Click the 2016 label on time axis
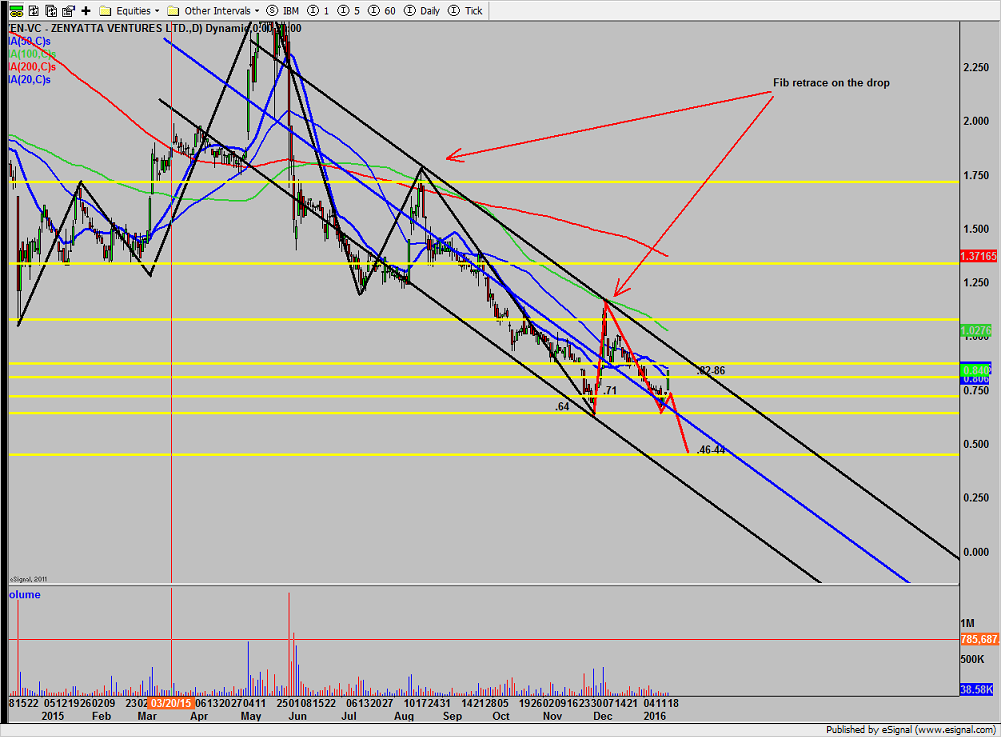Image resolution: width=1001 pixels, height=737 pixels. tap(654, 716)
